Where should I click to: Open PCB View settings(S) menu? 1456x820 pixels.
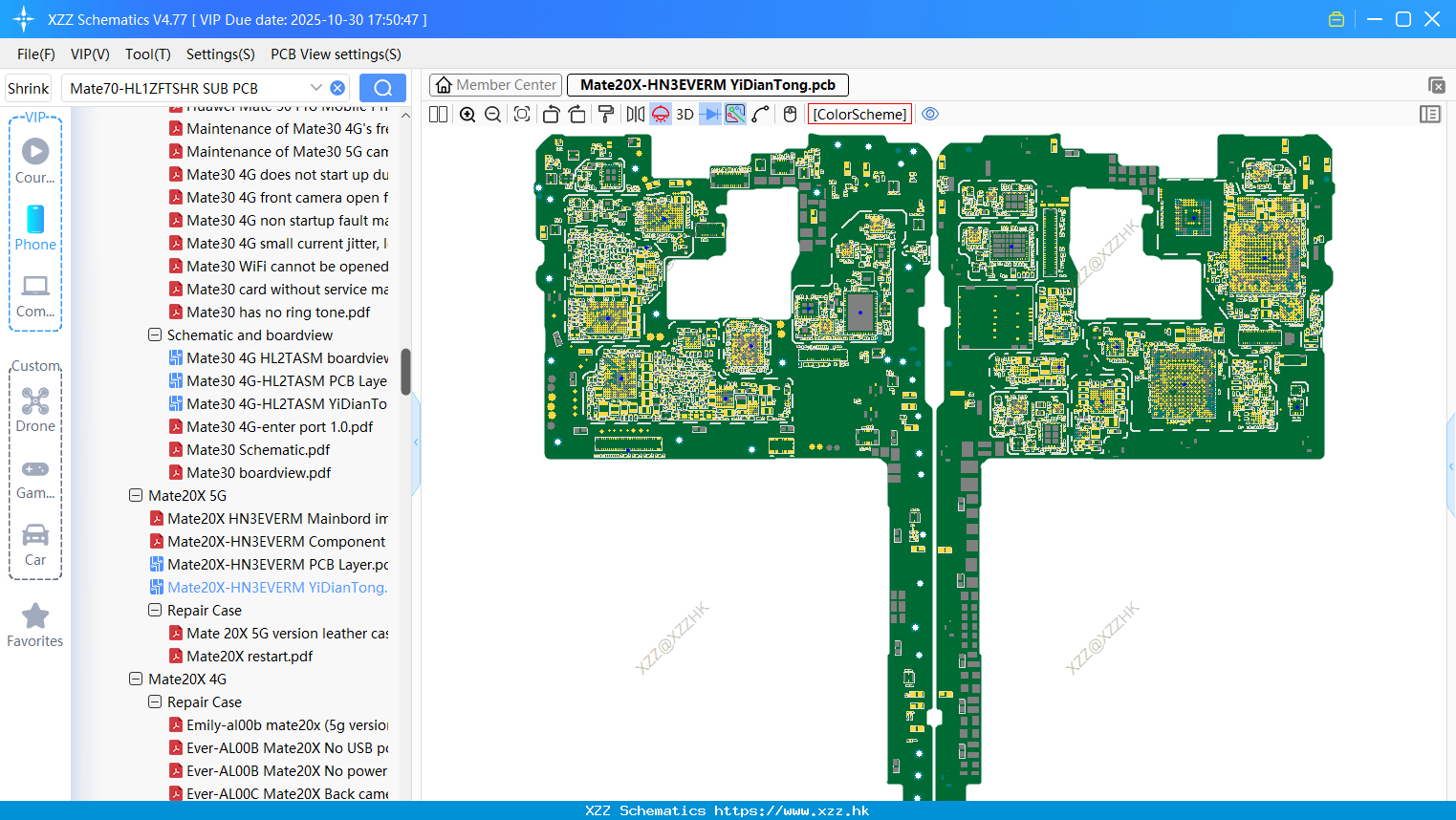pyautogui.click(x=336, y=54)
